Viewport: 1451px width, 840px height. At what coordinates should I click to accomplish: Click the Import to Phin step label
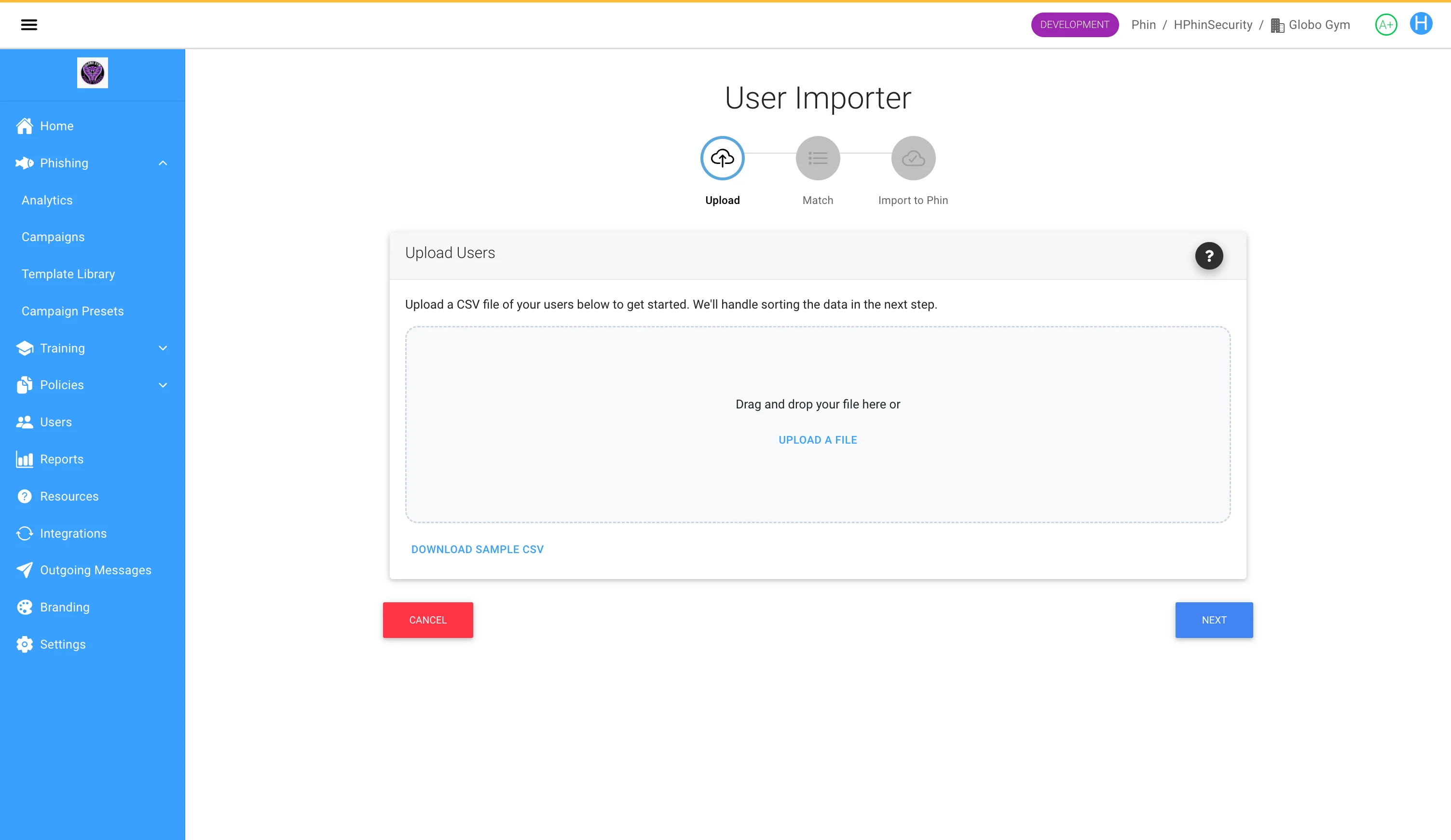point(913,201)
